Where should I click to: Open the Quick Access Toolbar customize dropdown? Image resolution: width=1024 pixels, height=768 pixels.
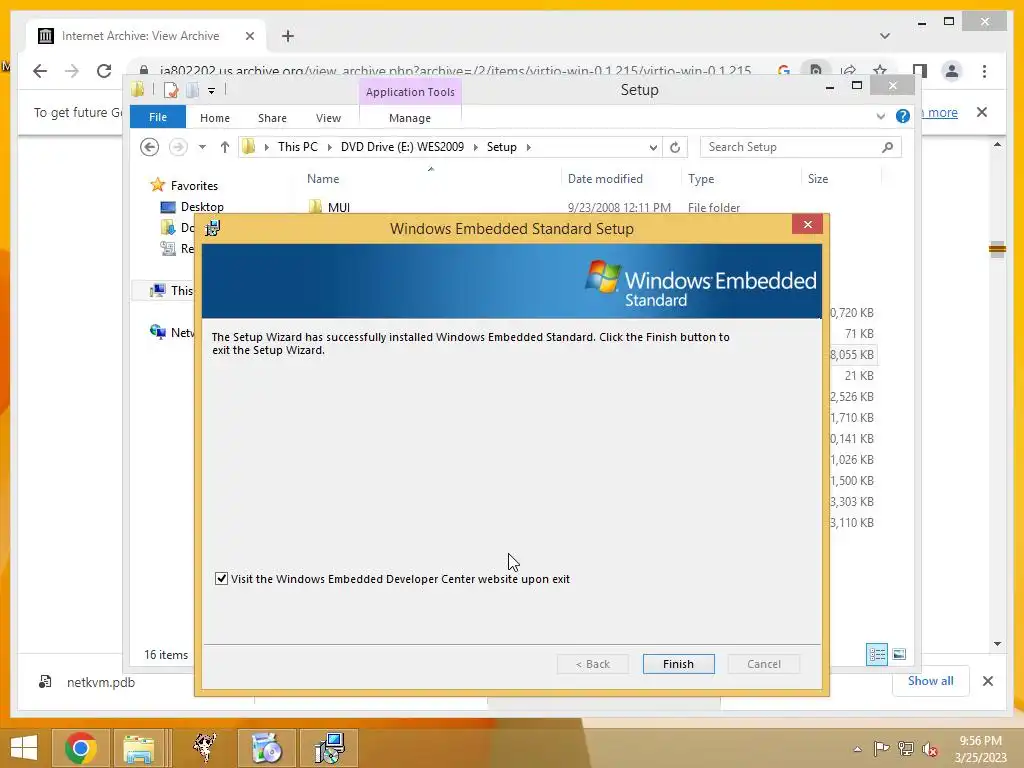point(212,91)
